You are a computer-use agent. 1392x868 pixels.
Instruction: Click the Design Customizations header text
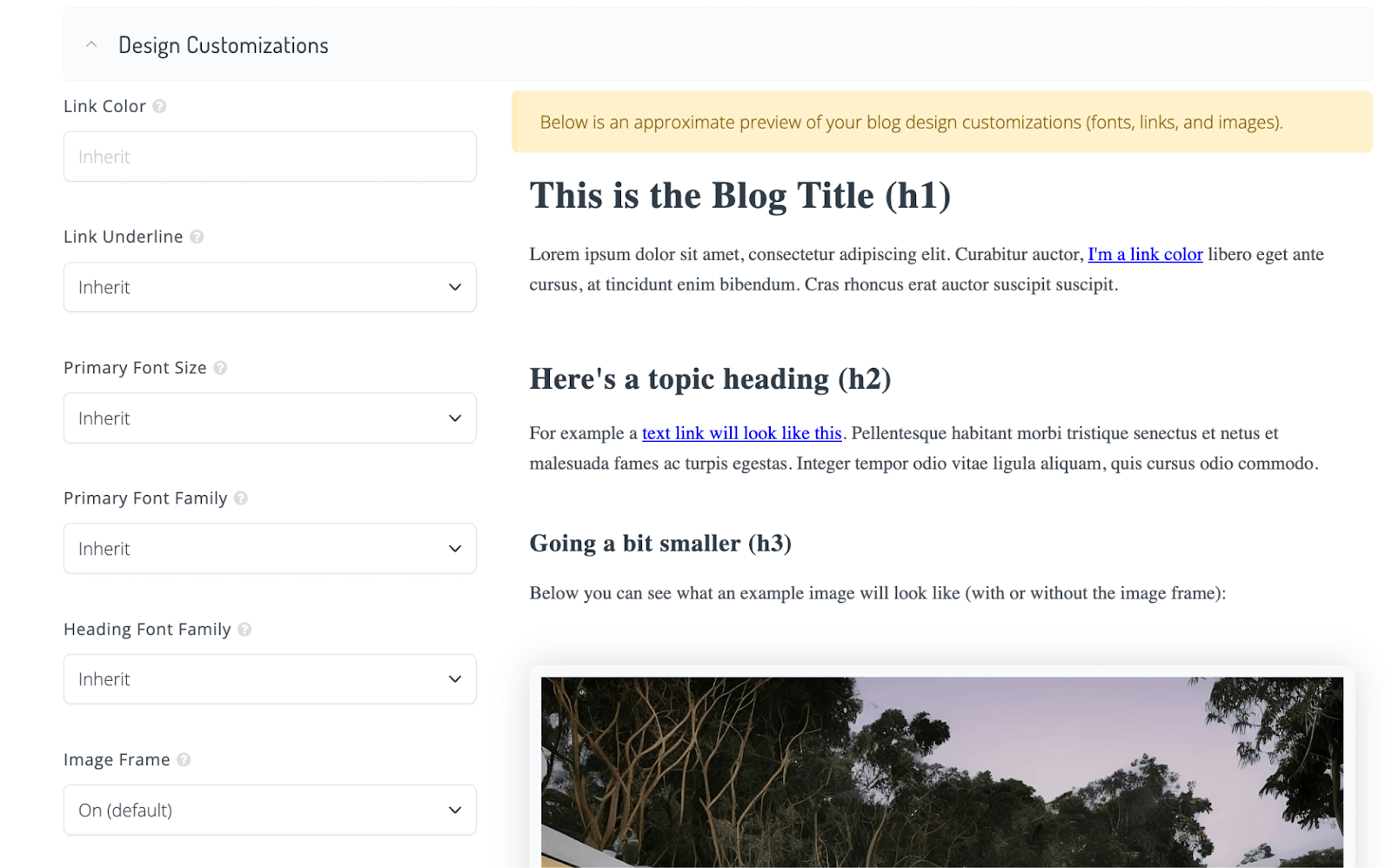pyautogui.click(x=224, y=45)
